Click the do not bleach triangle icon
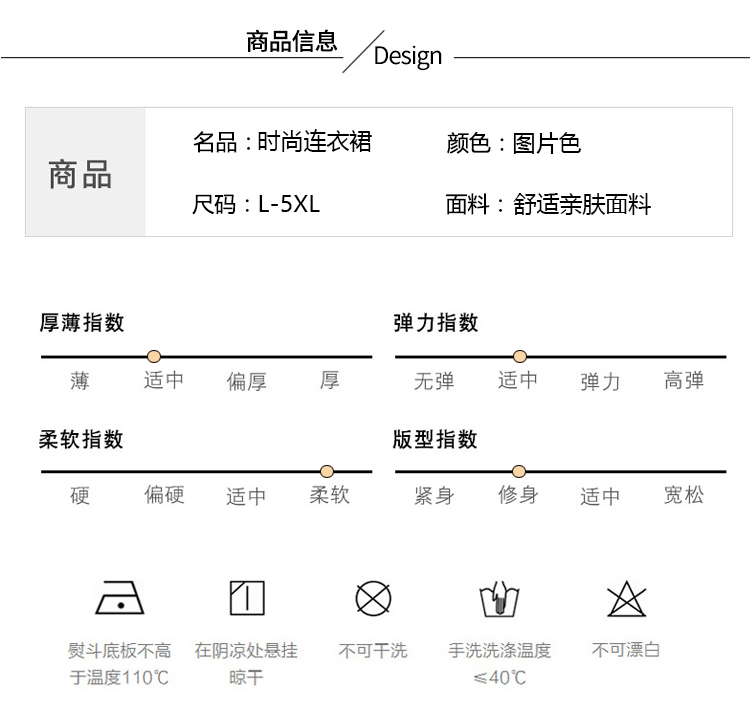750x707 pixels. point(626,599)
